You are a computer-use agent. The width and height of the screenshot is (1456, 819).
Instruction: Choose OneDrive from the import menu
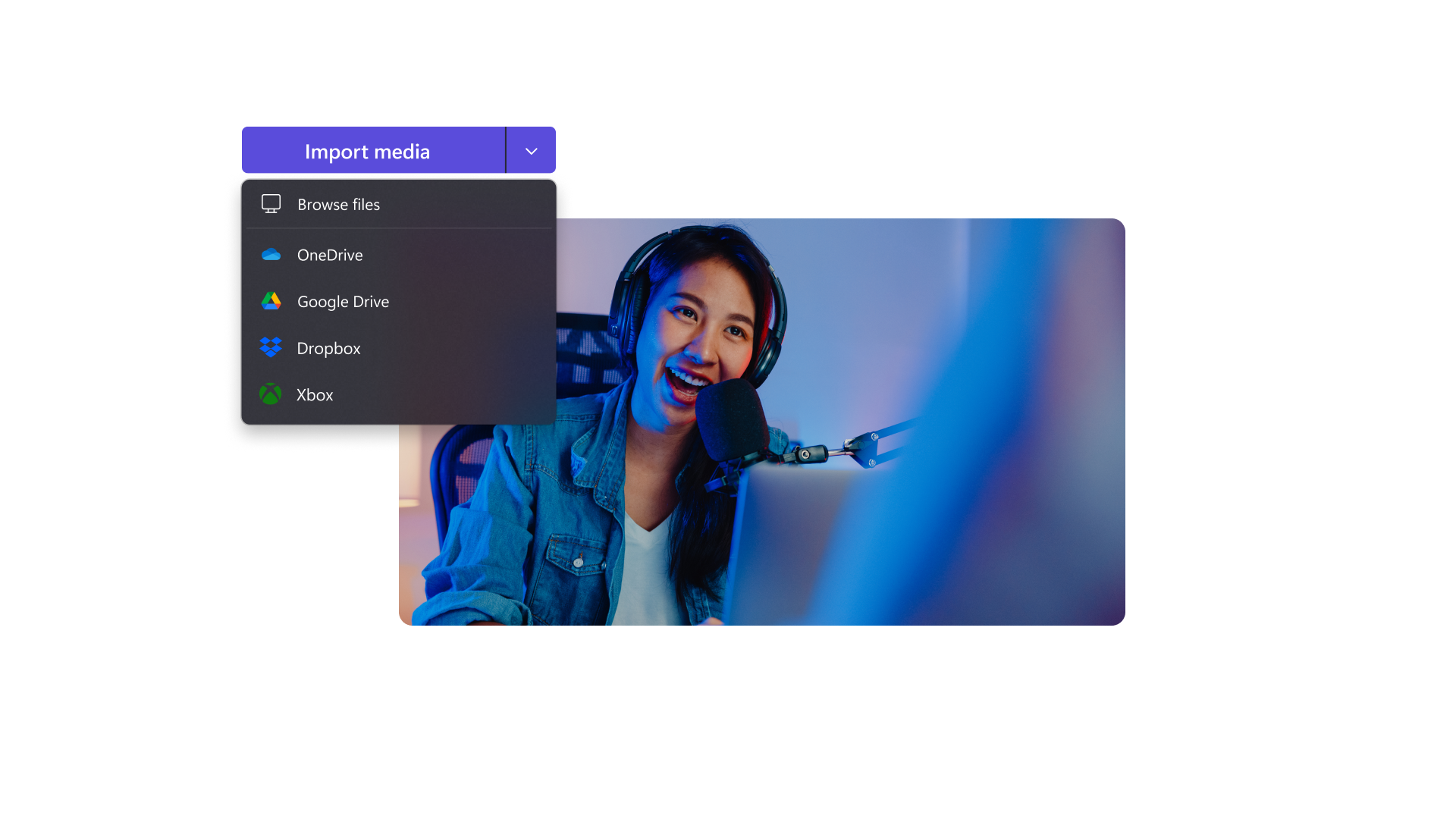point(399,255)
